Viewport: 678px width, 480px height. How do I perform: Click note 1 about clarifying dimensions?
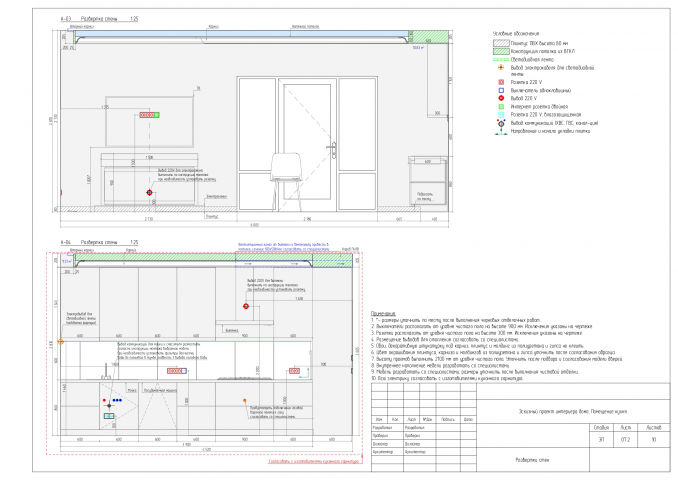coord(456,320)
